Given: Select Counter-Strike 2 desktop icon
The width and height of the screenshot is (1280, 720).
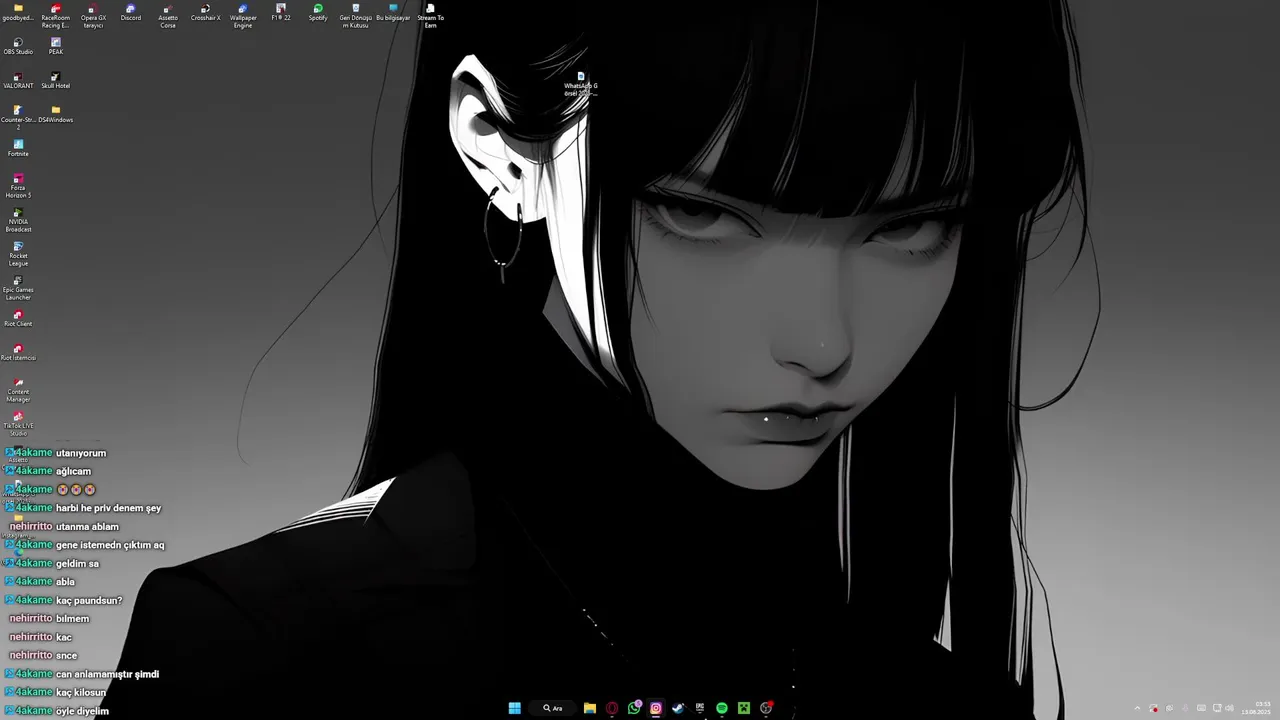Looking at the screenshot, I should 18,117.
